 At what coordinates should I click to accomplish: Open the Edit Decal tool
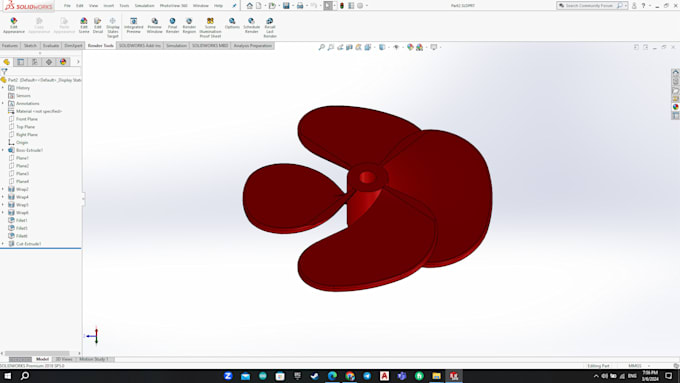pos(98,26)
